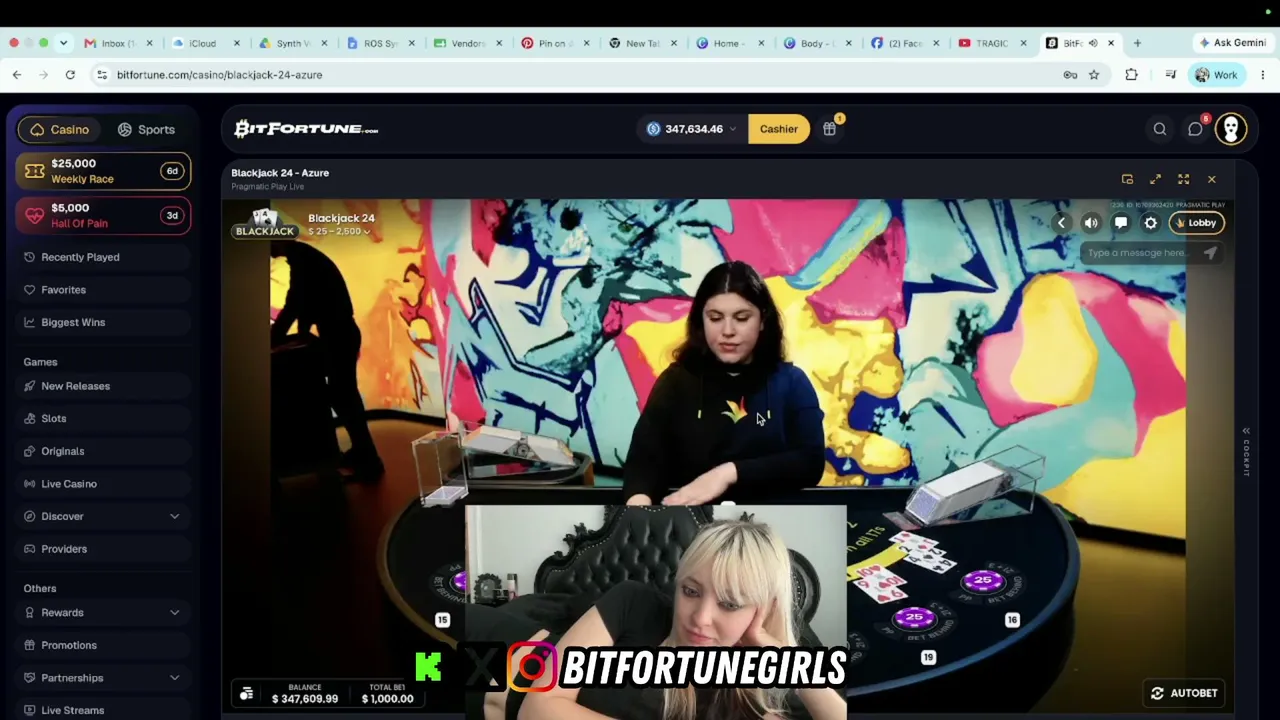Open the browser media control icon
The width and height of the screenshot is (1280, 720).
tap(1170, 75)
